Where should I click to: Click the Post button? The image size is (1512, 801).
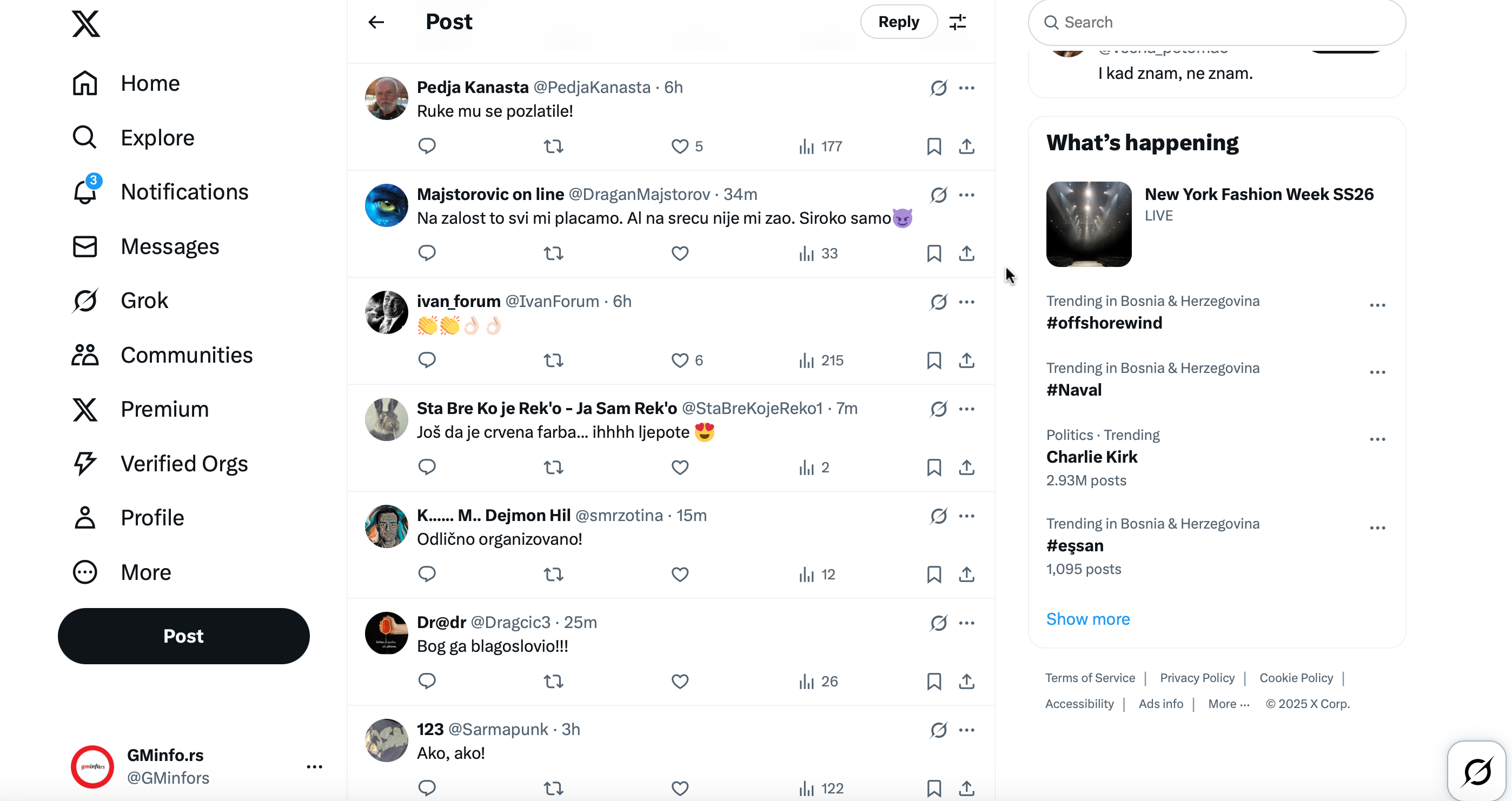tap(184, 636)
